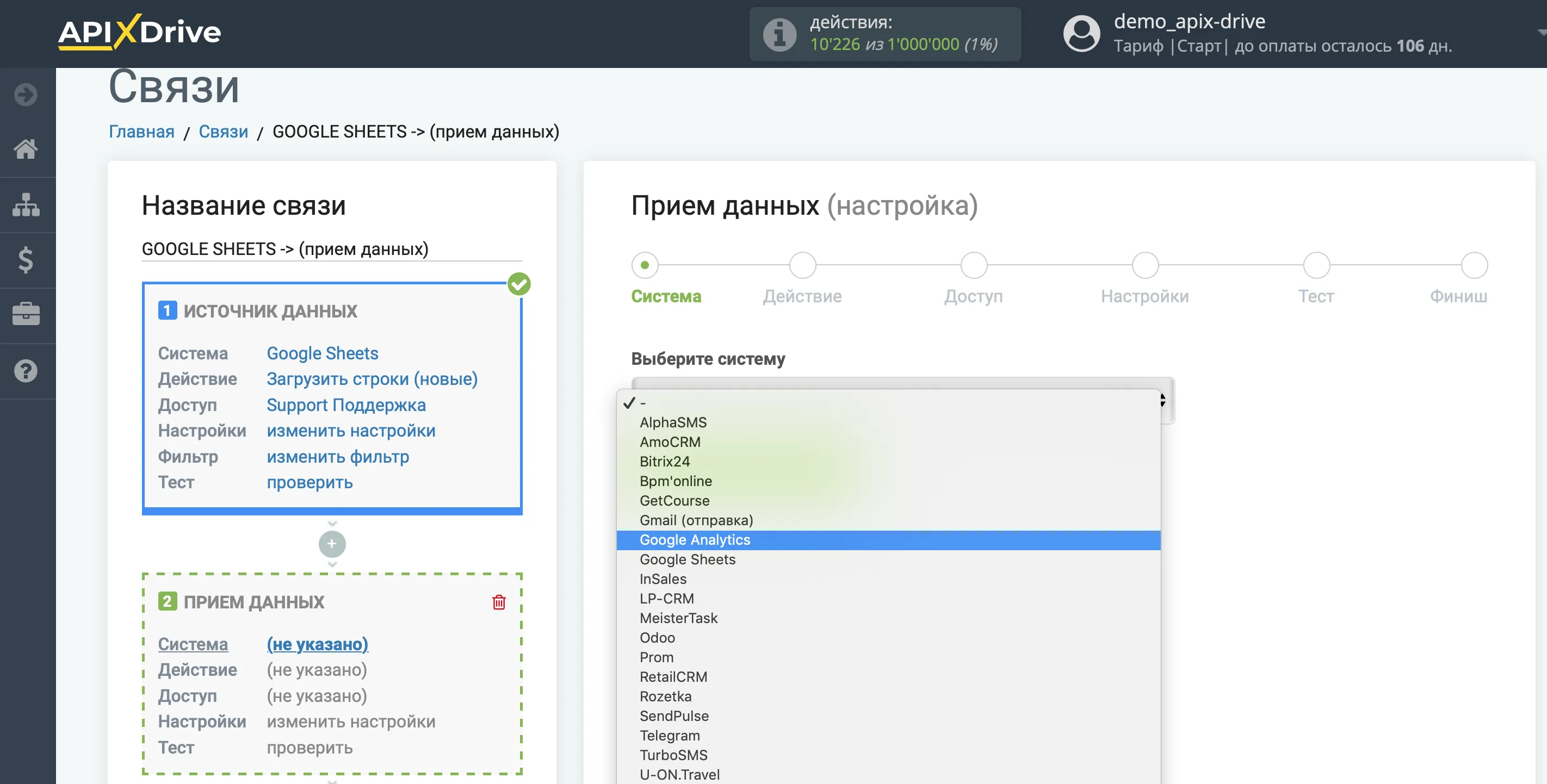The height and width of the screenshot is (784, 1547).
Task: Select the Тест step circle
Action: (1316, 265)
